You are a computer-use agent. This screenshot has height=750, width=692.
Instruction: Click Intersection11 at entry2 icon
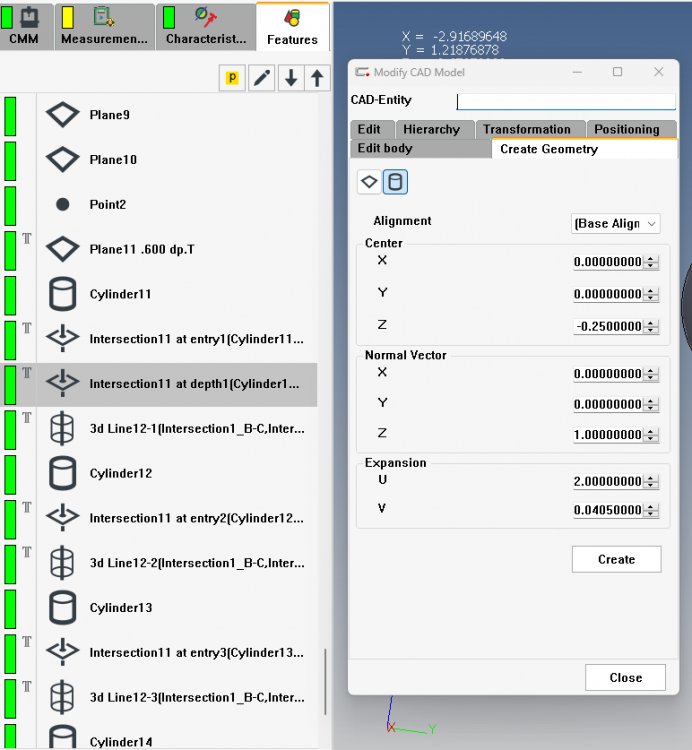pos(63,518)
